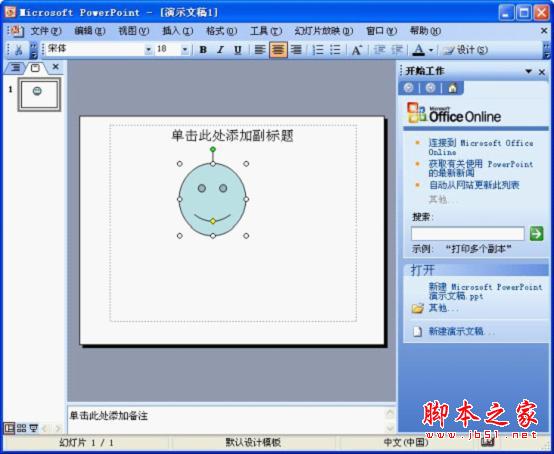This screenshot has width=554, height=454.
Task: Toggle center alignment button
Action: (278, 50)
